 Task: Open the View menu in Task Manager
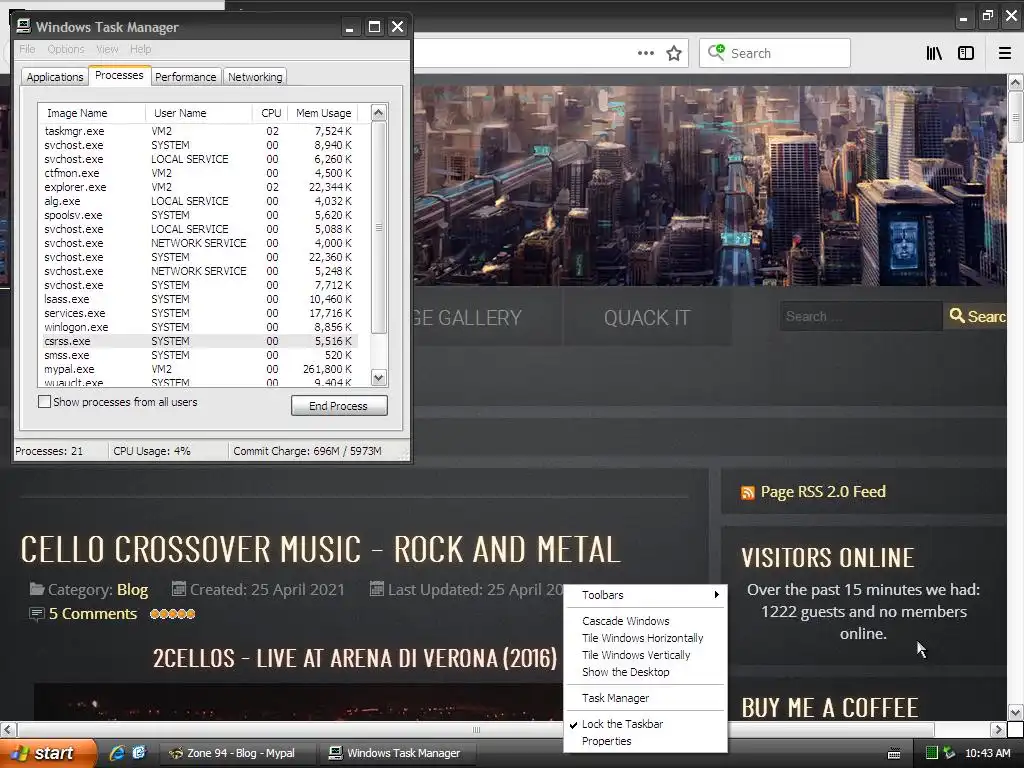(x=107, y=49)
